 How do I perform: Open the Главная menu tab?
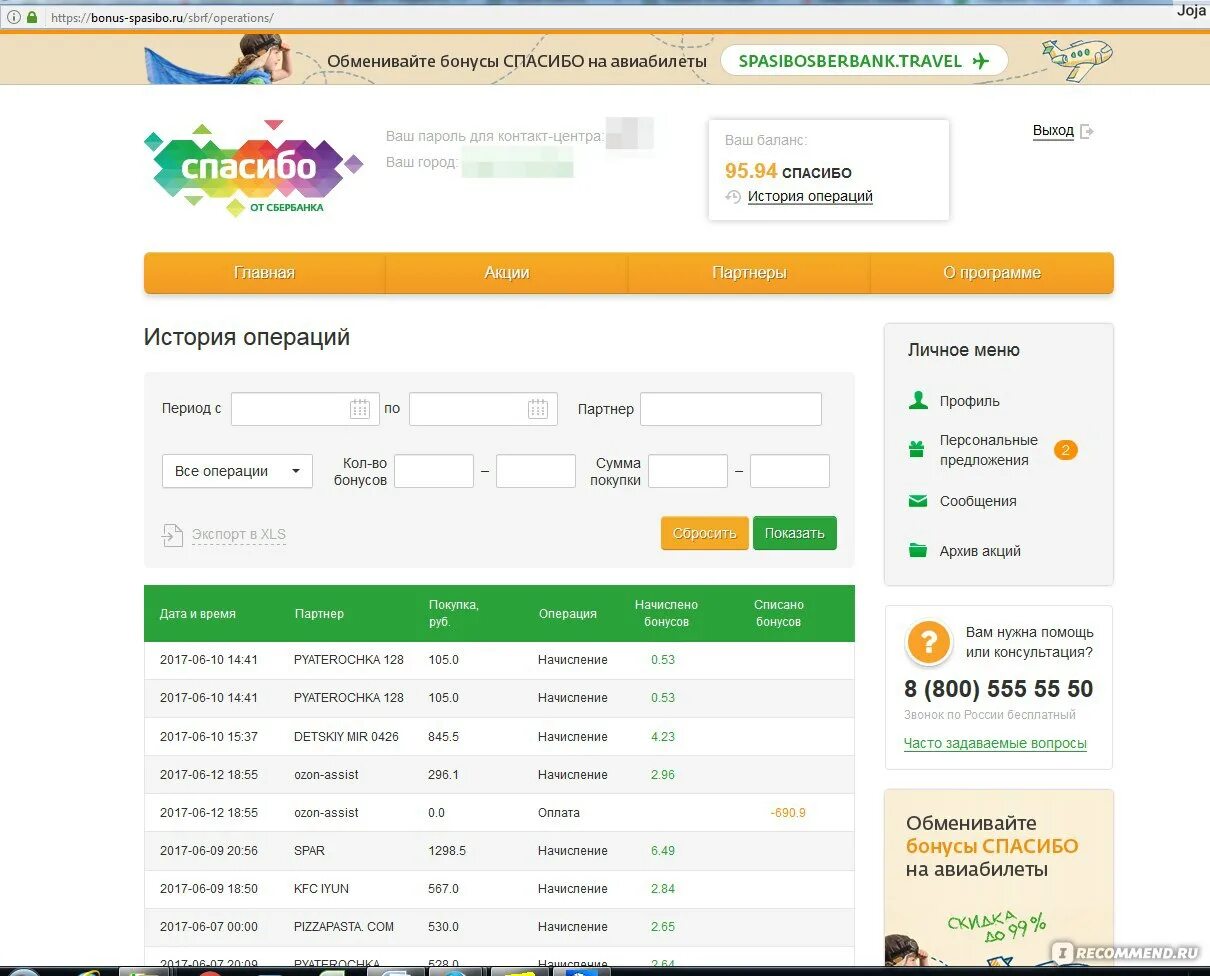pos(265,273)
